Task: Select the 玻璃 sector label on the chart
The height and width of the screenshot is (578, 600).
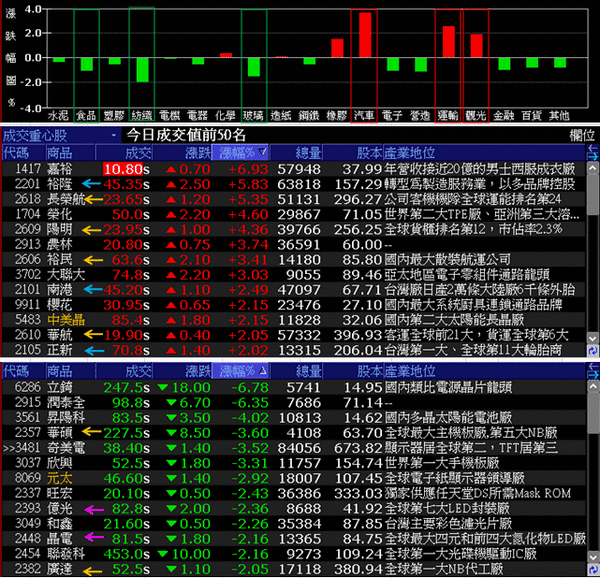Action: click(253, 116)
